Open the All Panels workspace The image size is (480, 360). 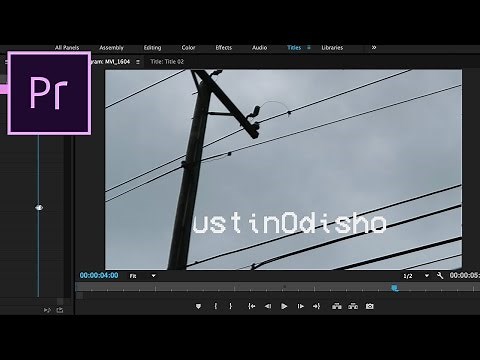point(67,48)
